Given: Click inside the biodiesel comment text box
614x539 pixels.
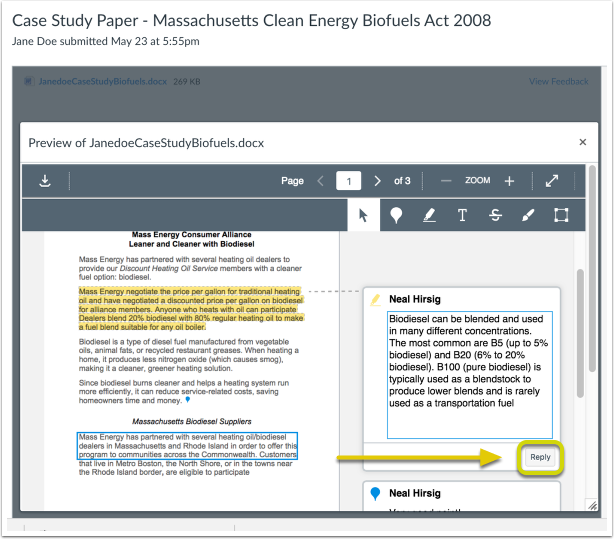Looking at the screenshot, I should (x=470, y=375).
